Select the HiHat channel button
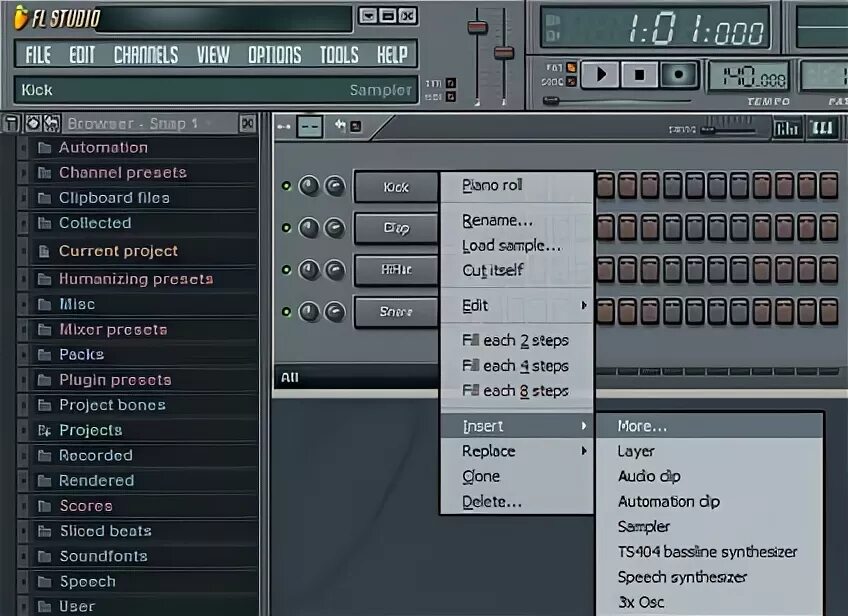This screenshot has width=848, height=616. tap(396, 269)
